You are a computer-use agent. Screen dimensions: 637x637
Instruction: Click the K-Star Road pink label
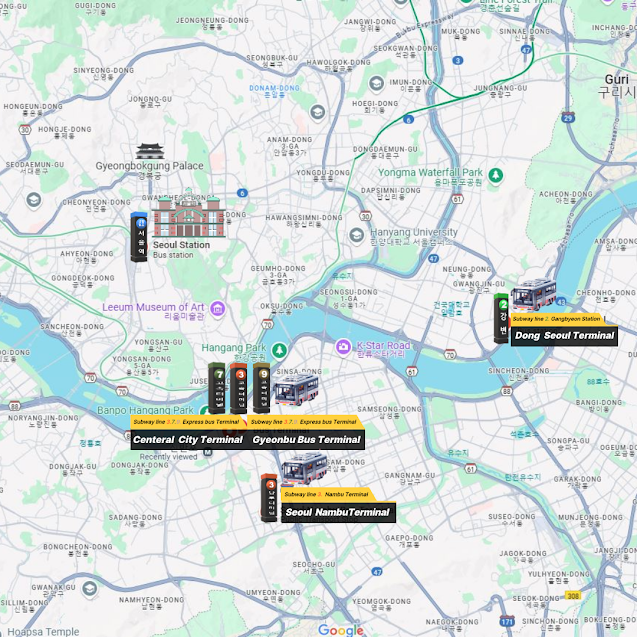(x=383, y=345)
